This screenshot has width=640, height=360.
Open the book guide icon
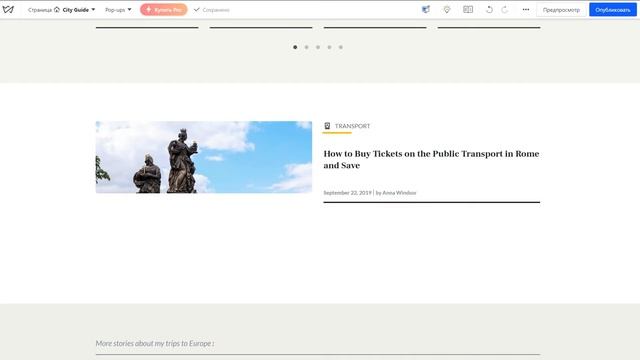click(468, 9)
